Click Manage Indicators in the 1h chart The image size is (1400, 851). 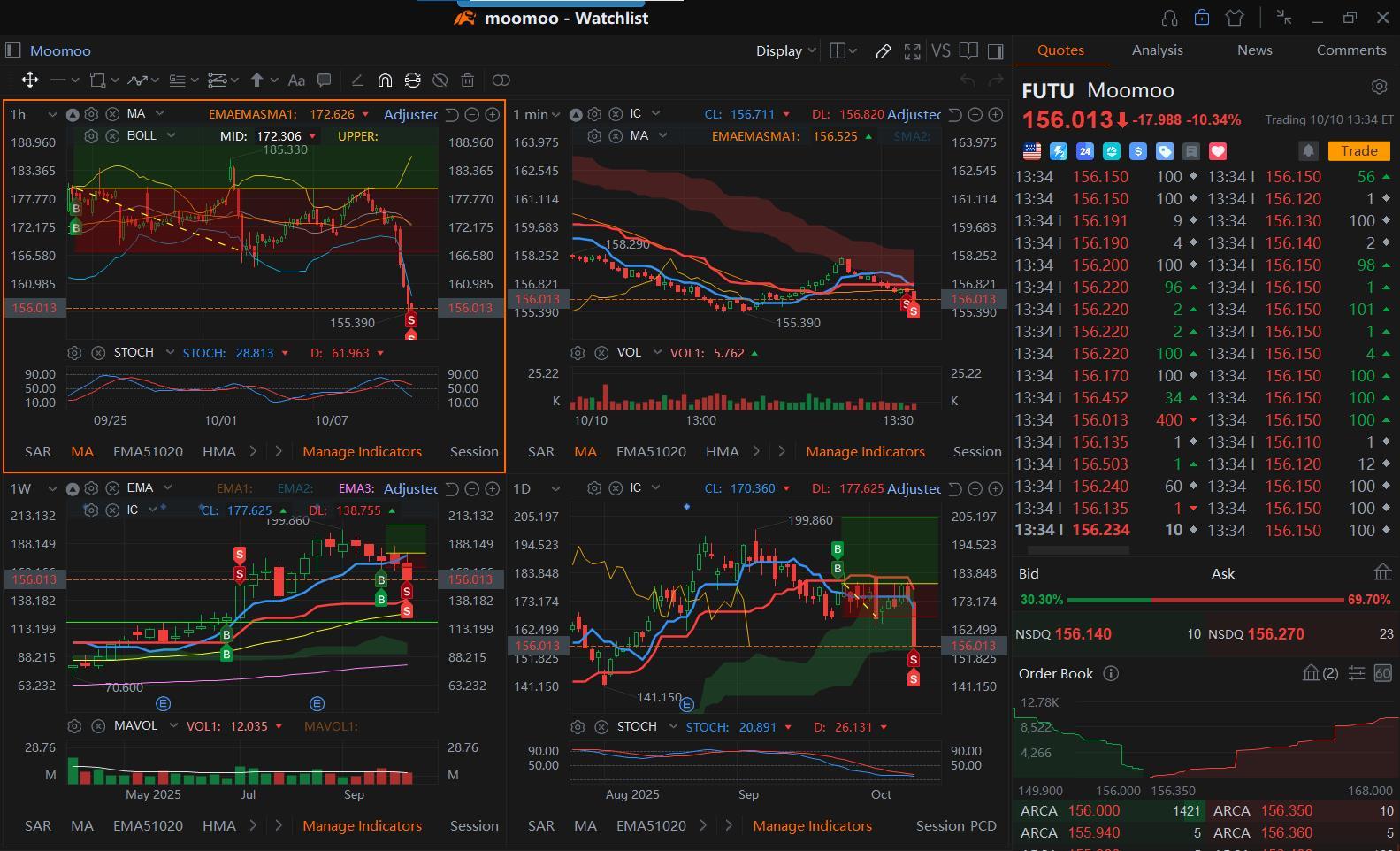click(x=362, y=452)
